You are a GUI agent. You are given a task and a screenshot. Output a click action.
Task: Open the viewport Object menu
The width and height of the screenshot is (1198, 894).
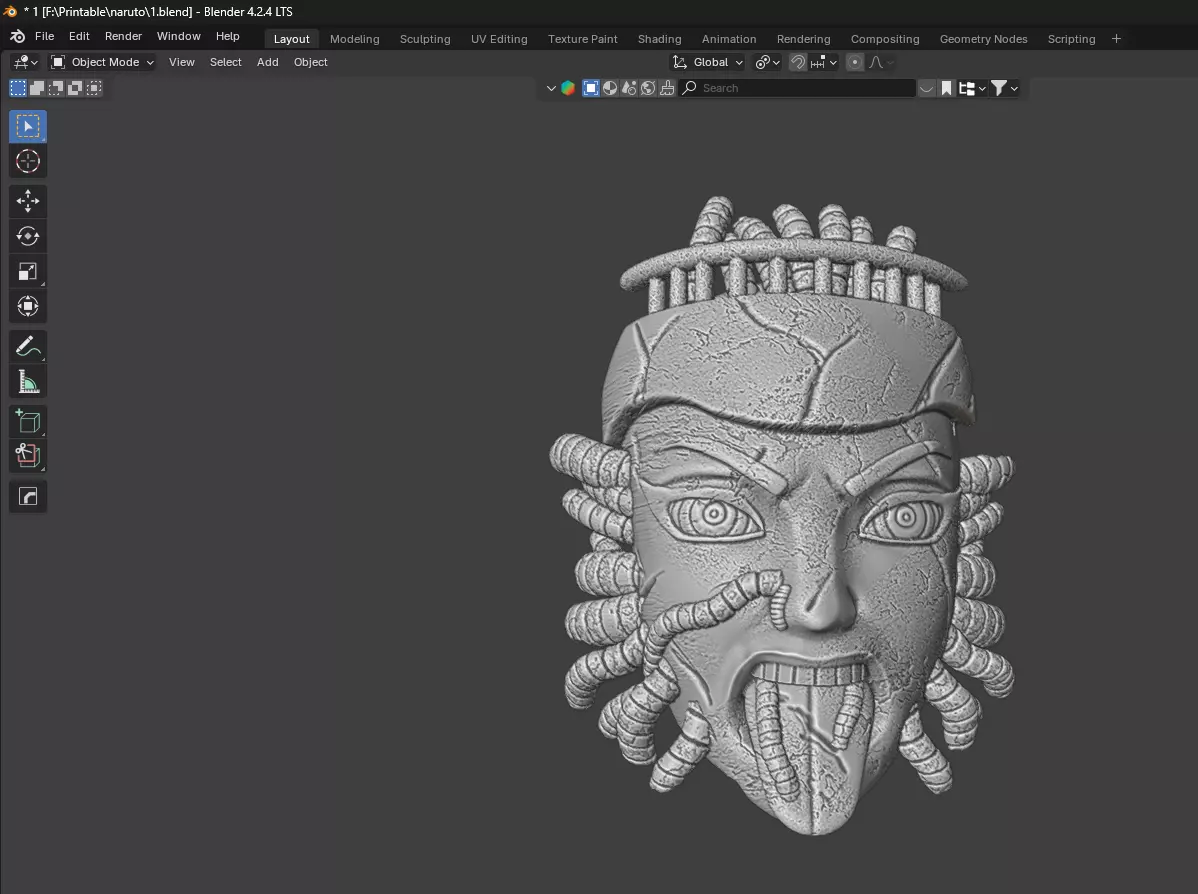(x=310, y=63)
